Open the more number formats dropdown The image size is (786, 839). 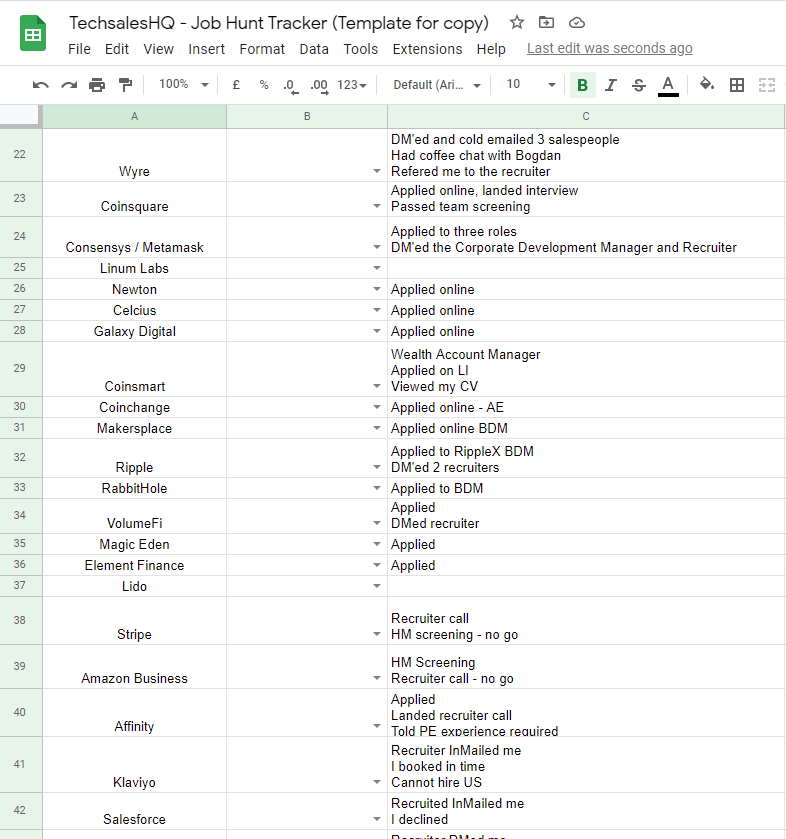352,85
